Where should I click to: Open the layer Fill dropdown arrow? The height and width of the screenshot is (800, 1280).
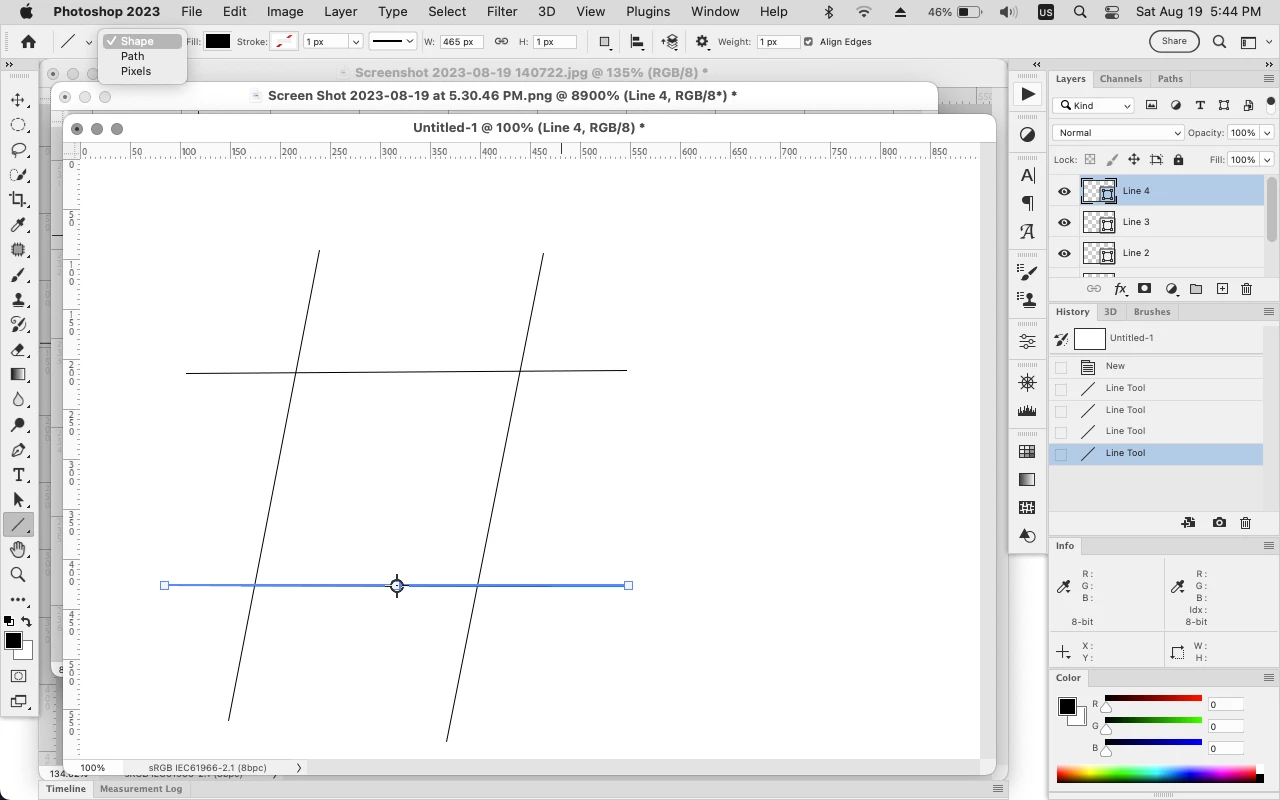[1268, 160]
